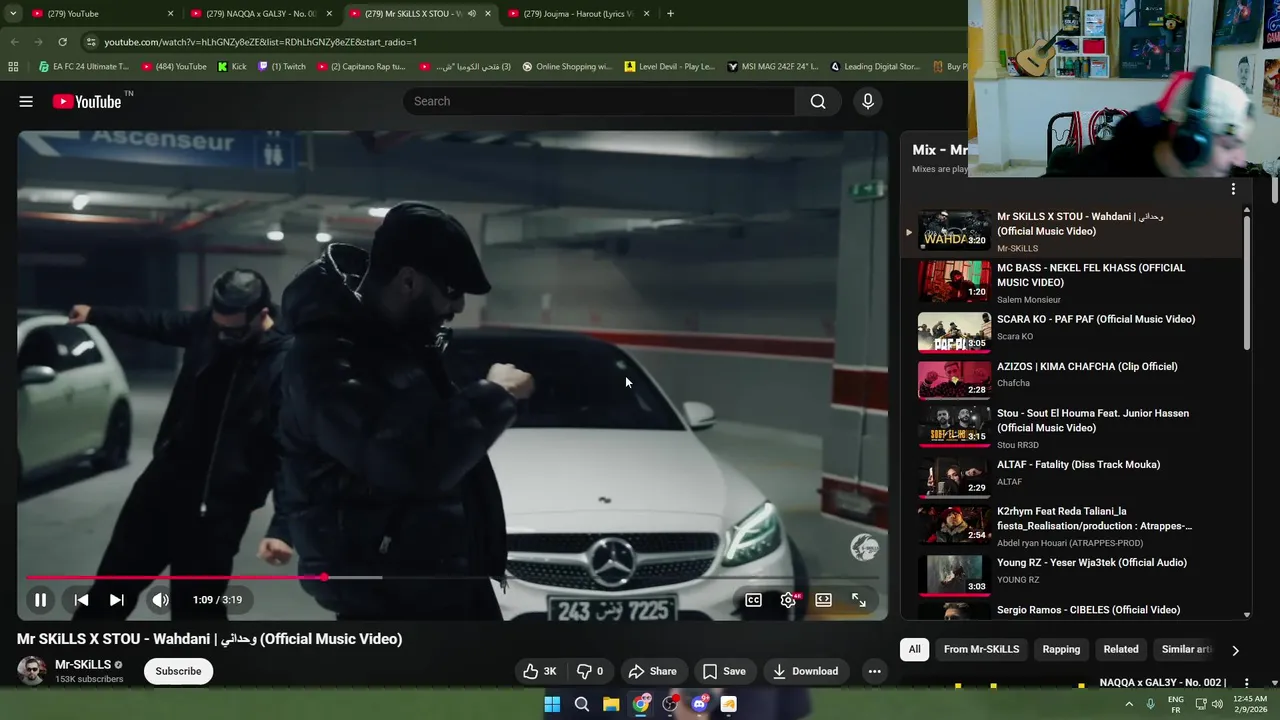The height and width of the screenshot is (720, 1280).
Task: Open Windows Start menu
Action: pyautogui.click(x=552, y=704)
